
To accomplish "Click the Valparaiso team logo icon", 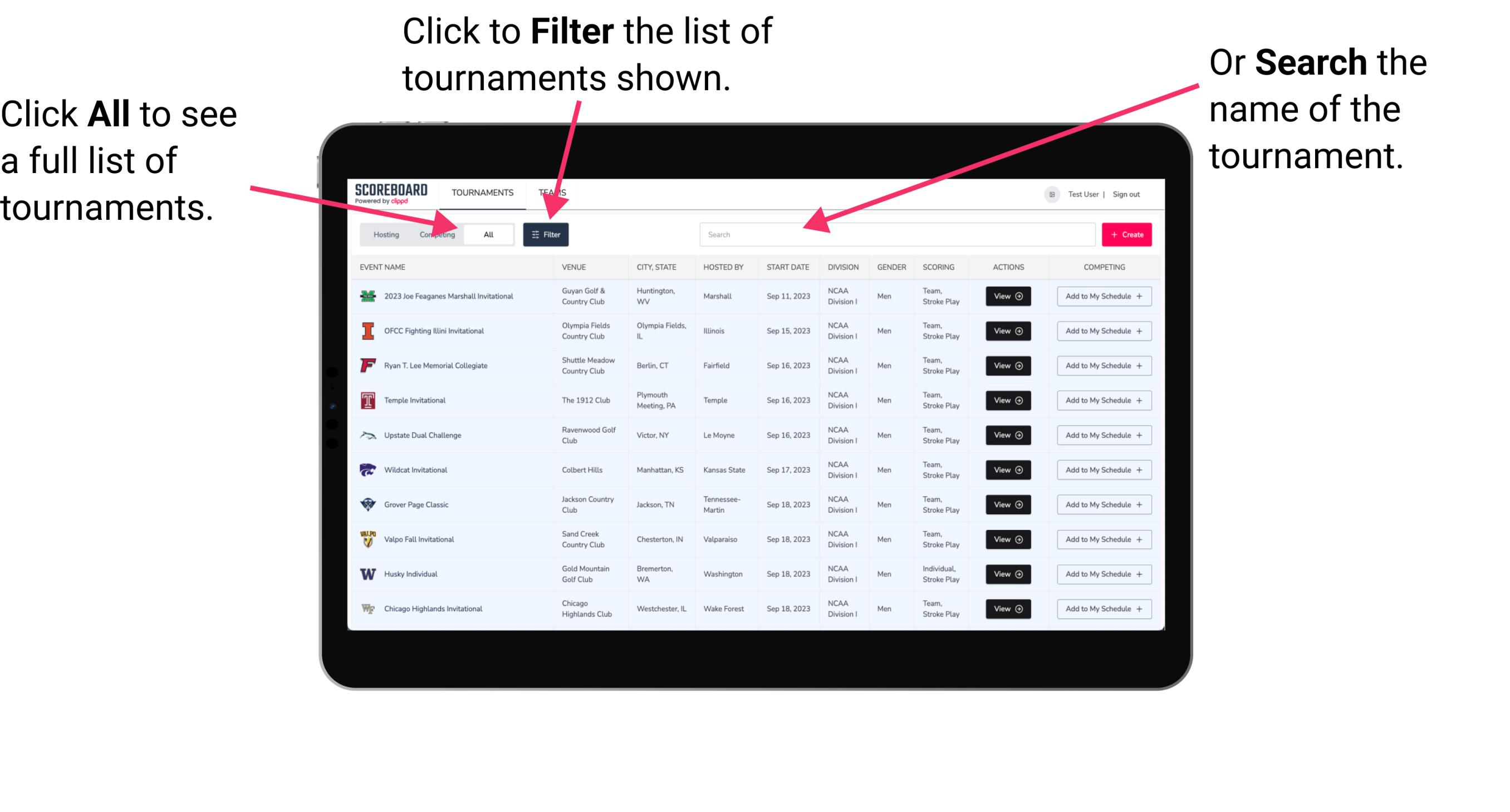I will pos(367,539).
